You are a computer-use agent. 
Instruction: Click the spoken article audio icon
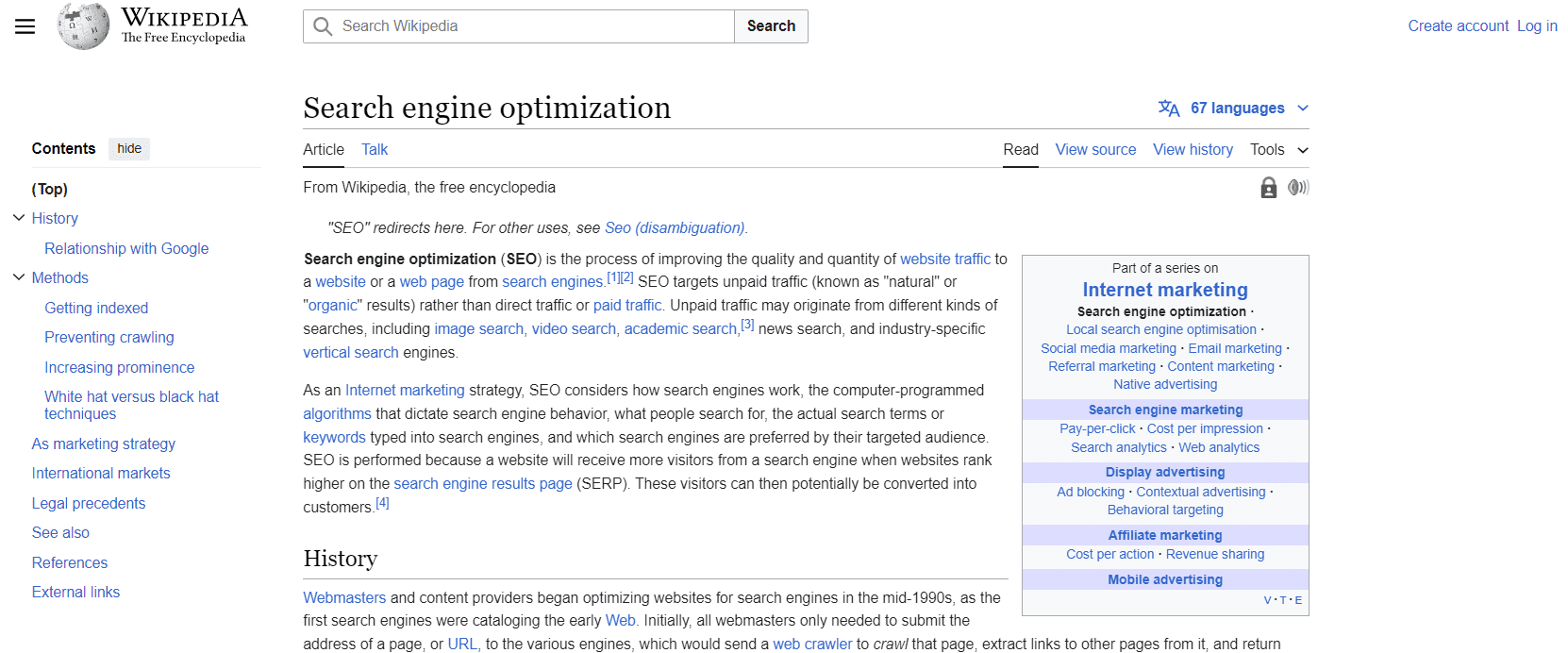tap(1298, 188)
